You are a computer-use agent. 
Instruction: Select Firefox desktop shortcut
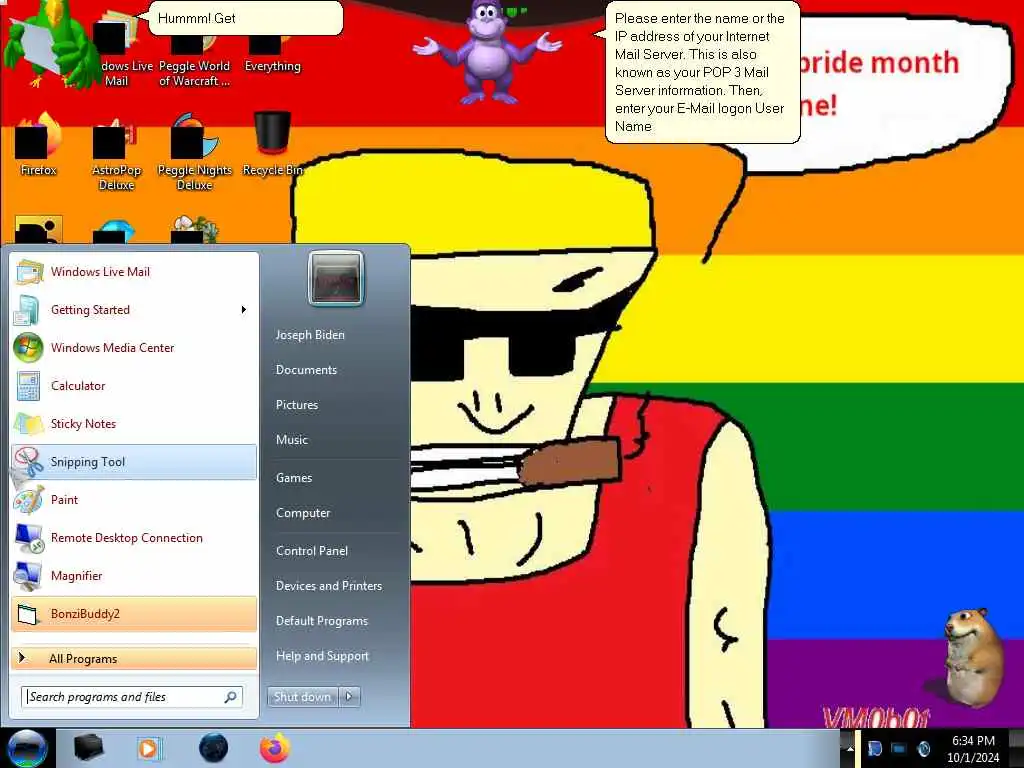point(39,145)
